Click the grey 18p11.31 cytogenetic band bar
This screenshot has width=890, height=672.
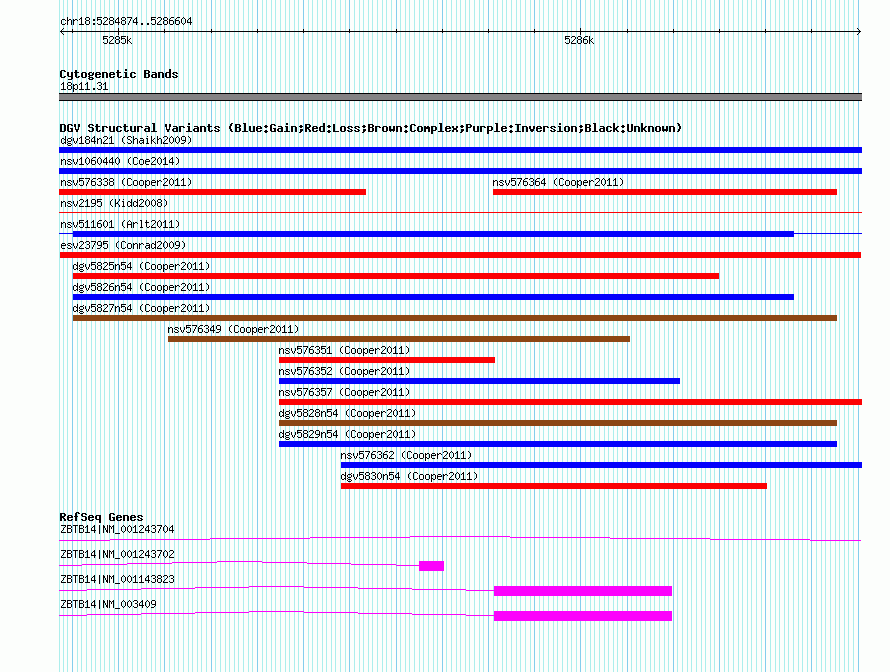coord(460,97)
